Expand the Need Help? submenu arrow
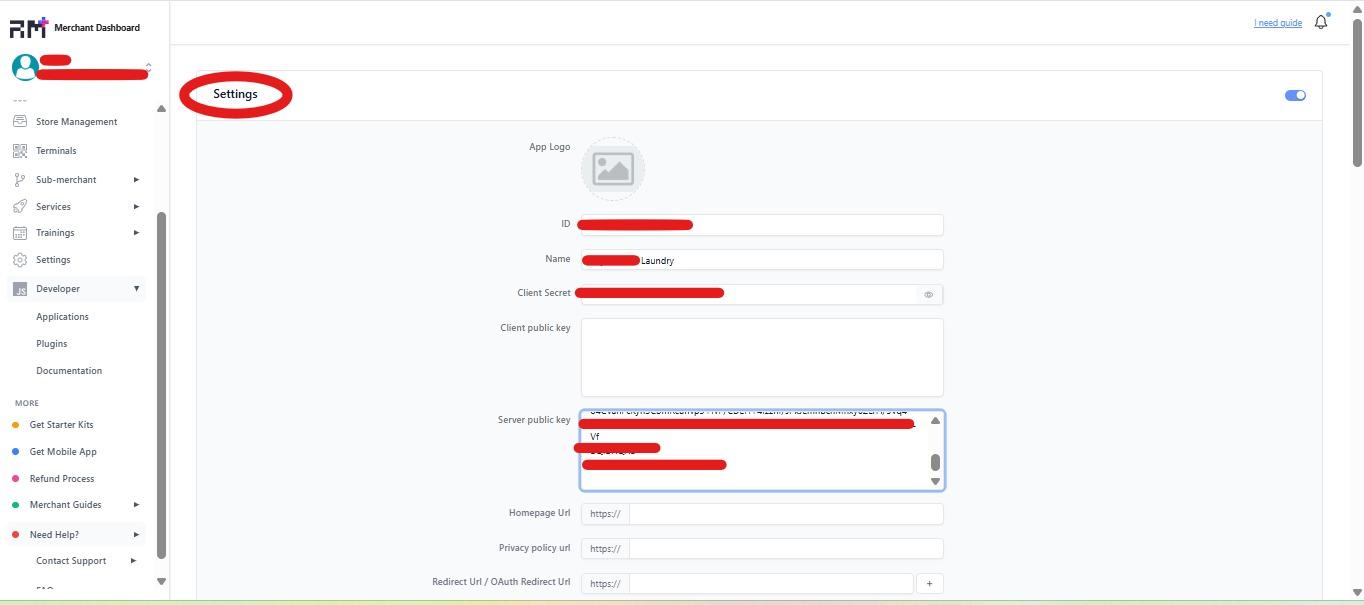Image resolution: width=1364 pixels, height=605 pixels. [136, 534]
